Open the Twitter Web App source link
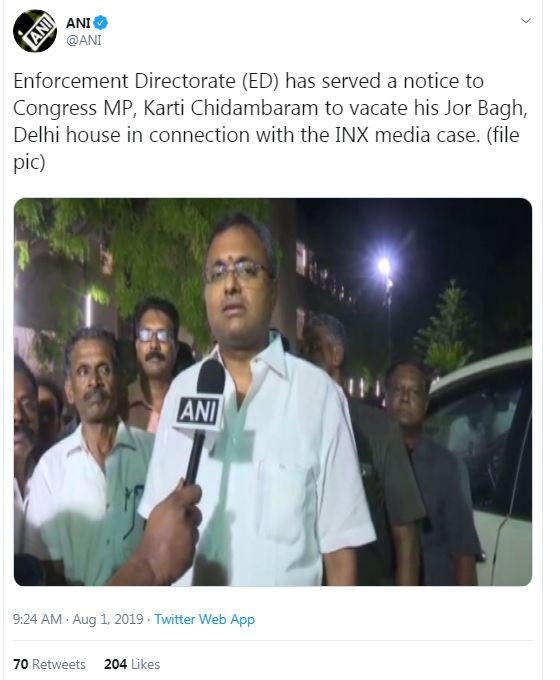This screenshot has height=680, width=560. pyautogui.click(x=204, y=619)
